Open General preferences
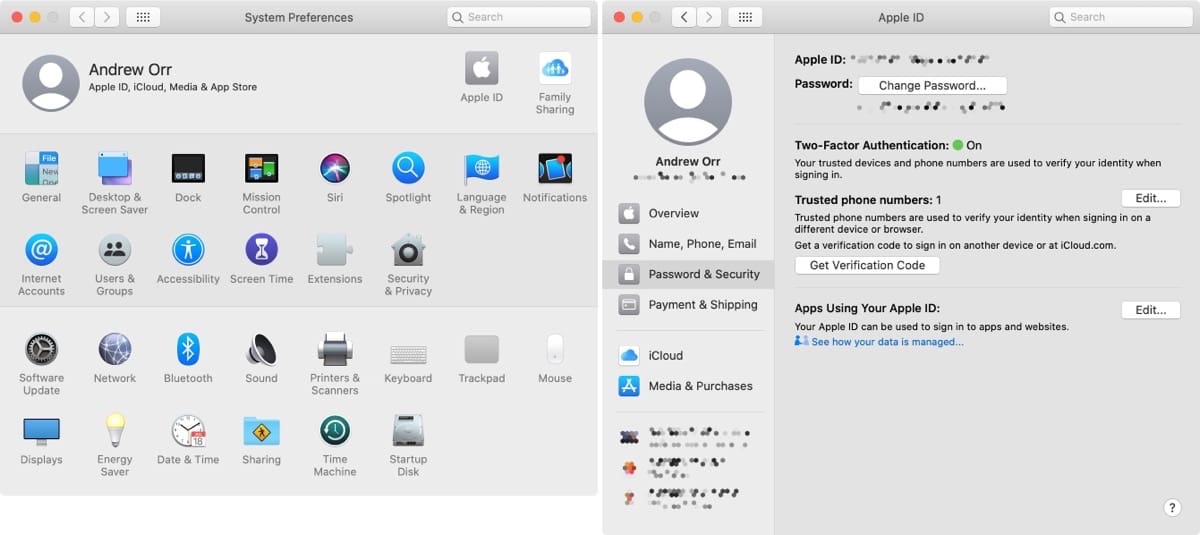This screenshot has height=535, width=1200. 41,177
